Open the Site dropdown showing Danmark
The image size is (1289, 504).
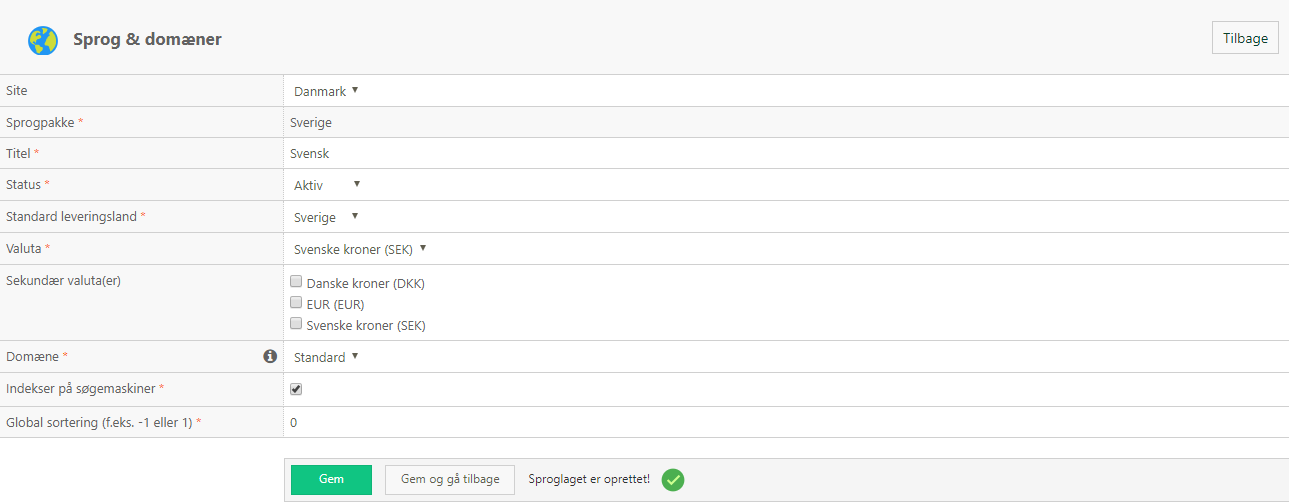click(326, 91)
